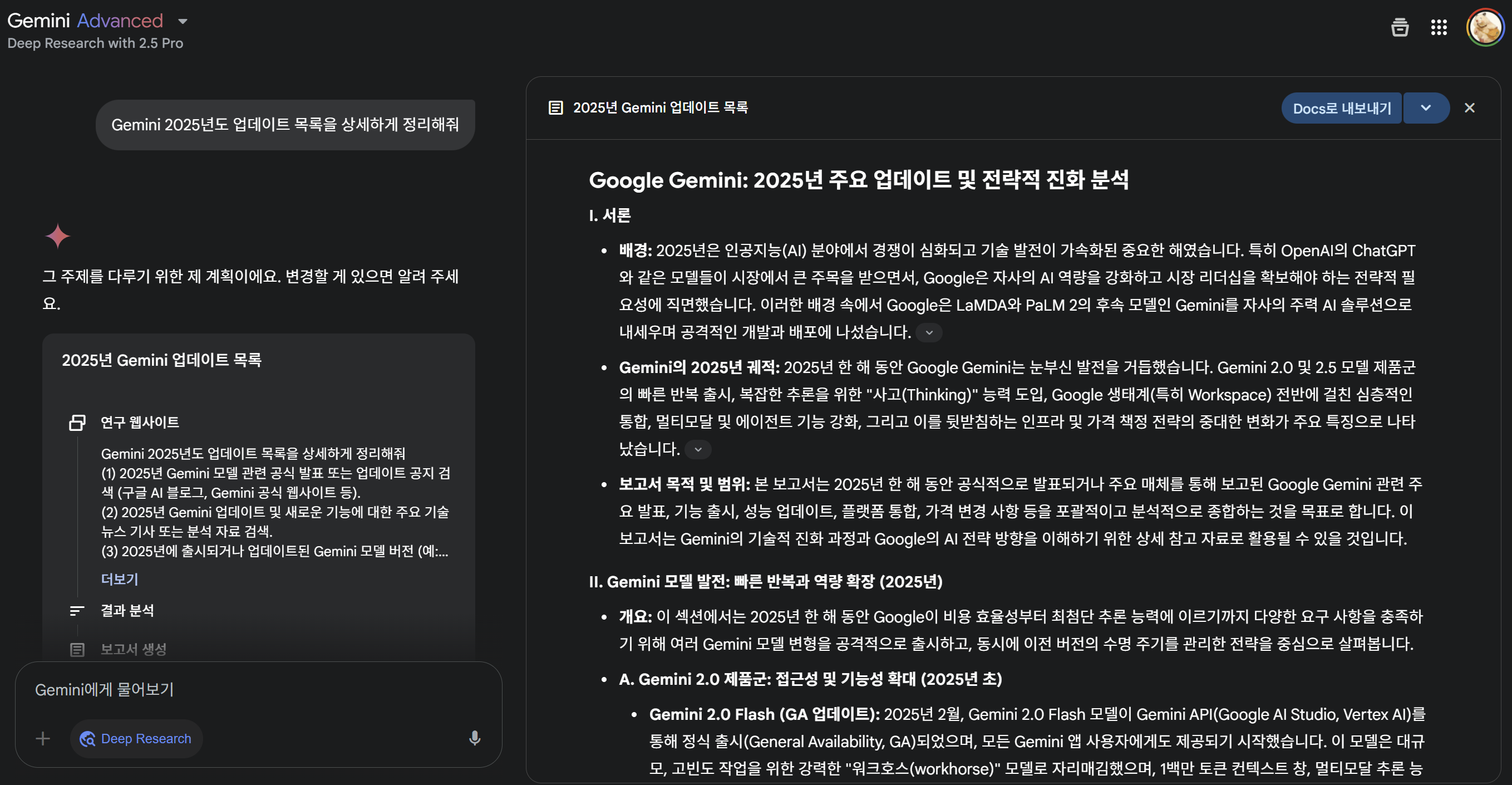1512x785 pixels.
Task: Click the user prompt message bubble
Action: (x=285, y=125)
